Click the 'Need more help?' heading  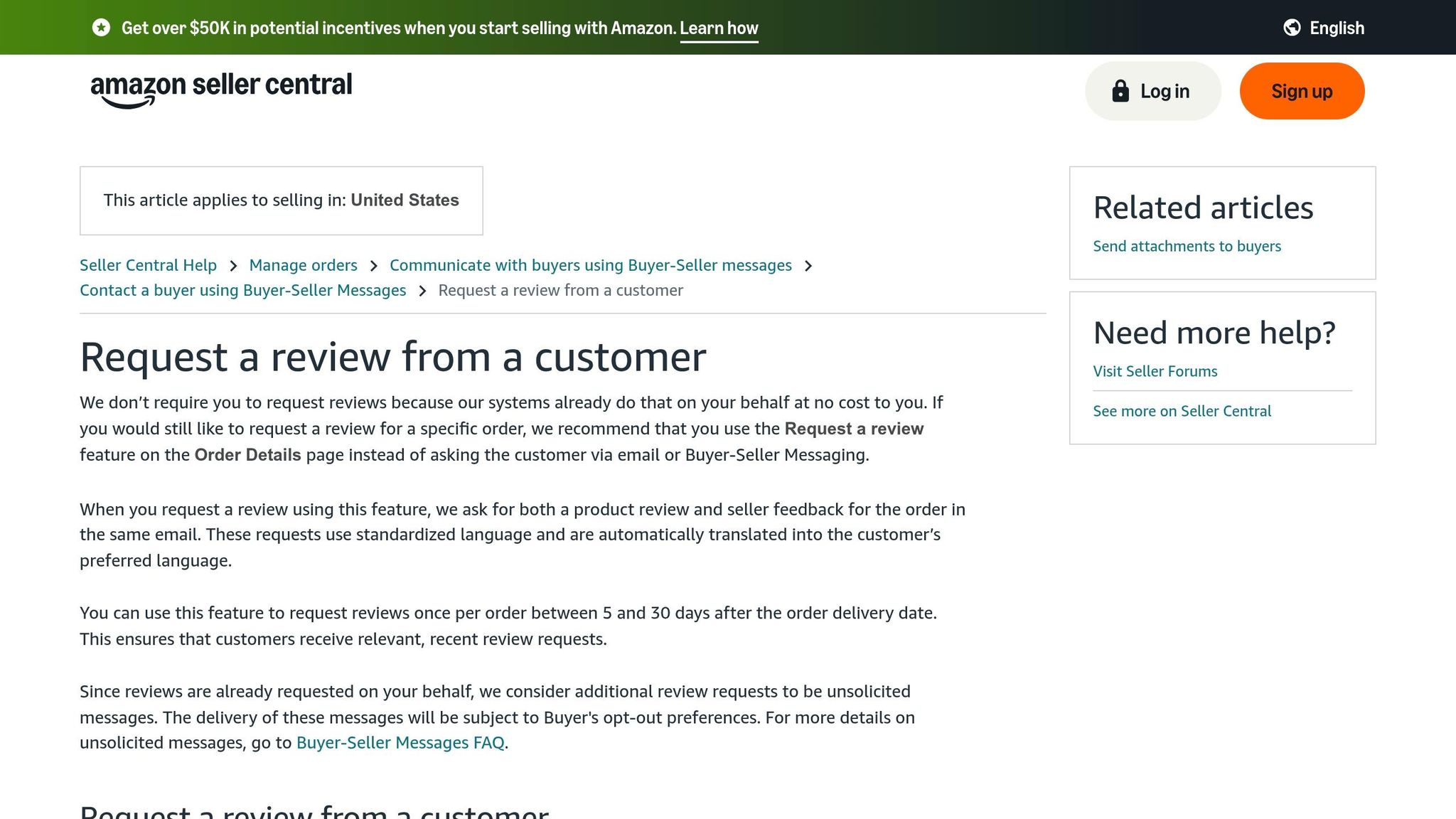click(1214, 333)
